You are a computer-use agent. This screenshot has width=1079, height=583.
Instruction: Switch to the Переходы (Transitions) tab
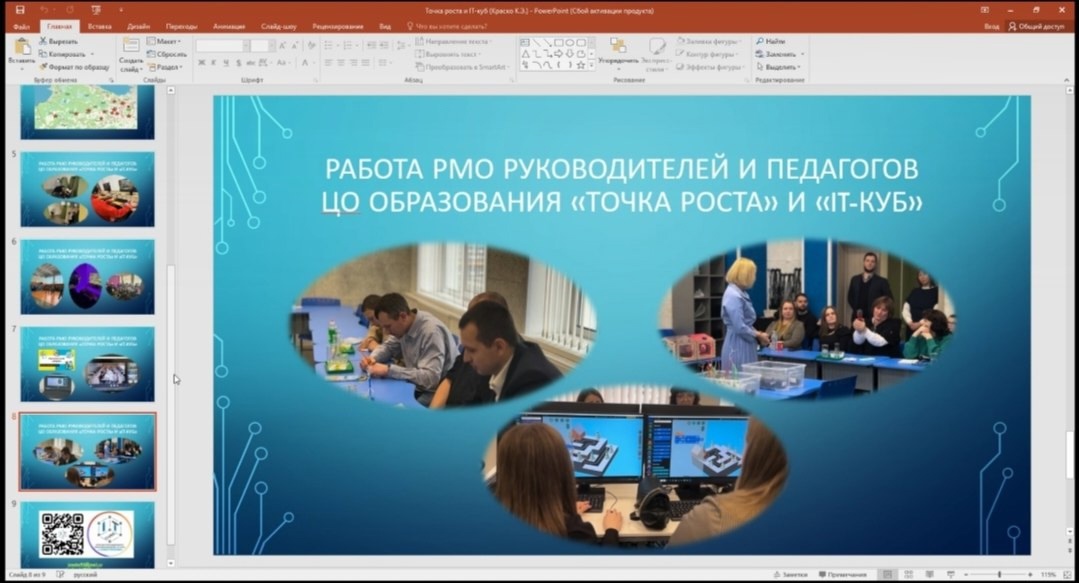[182, 26]
